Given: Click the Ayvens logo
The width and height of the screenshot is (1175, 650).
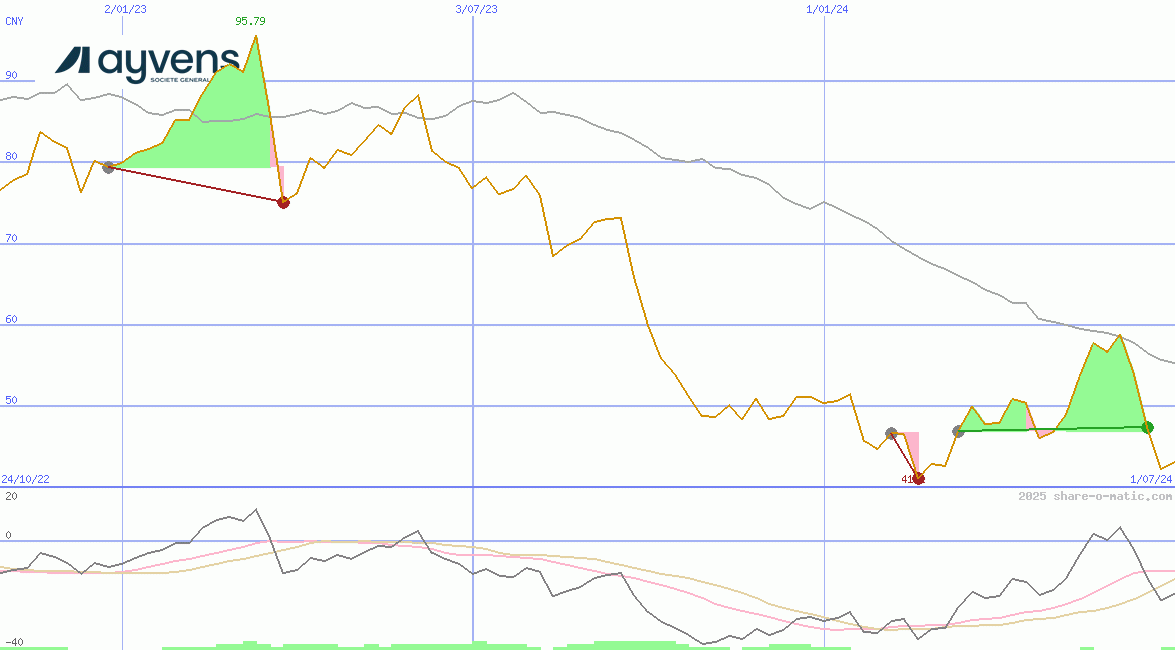Looking at the screenshot, I should [146, 63].
